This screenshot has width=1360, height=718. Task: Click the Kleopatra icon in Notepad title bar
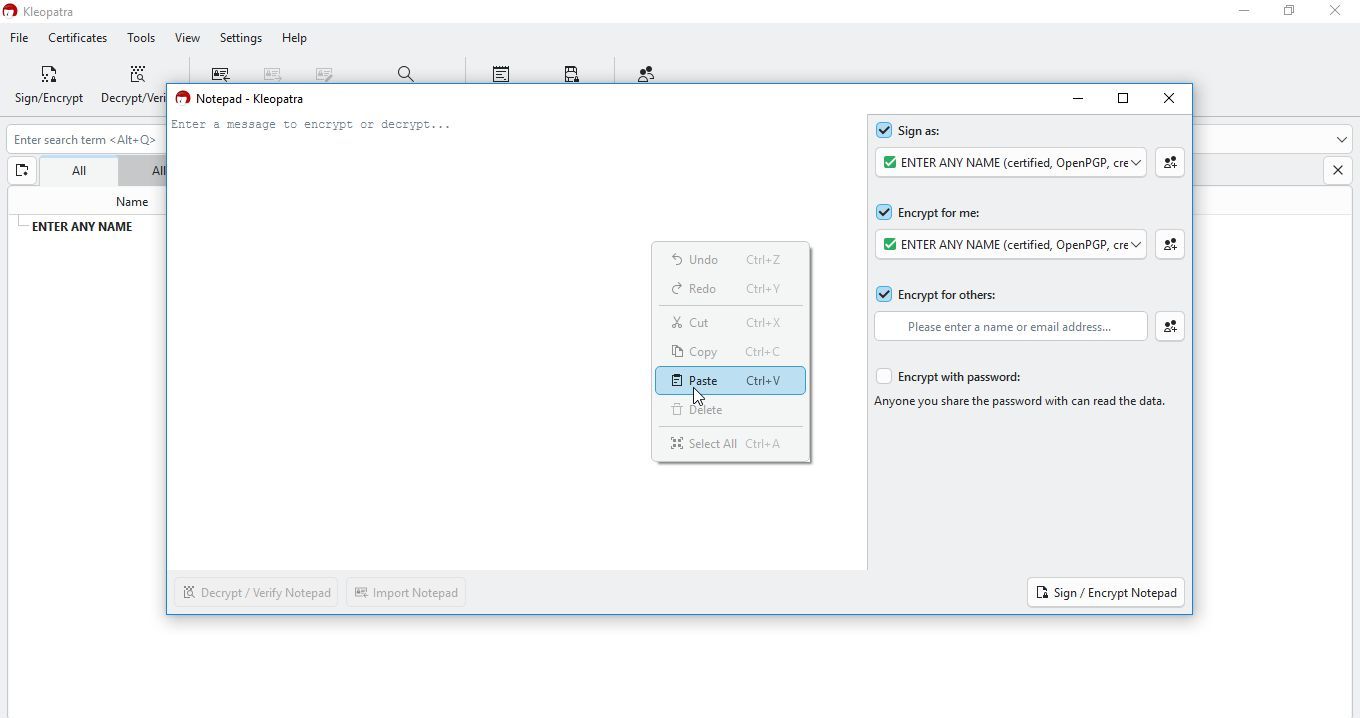coord(183,98)
